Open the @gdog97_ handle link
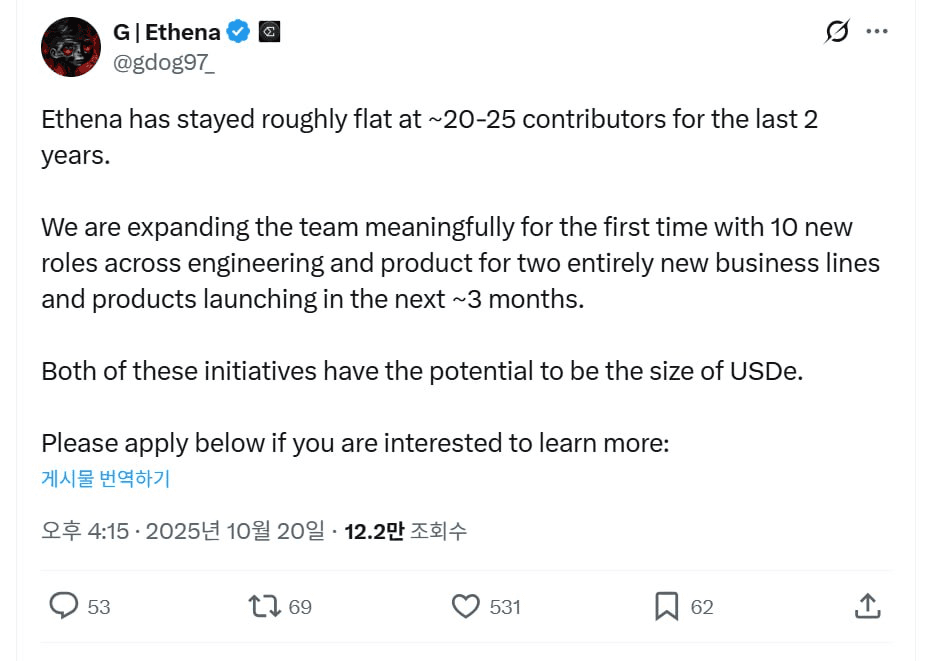This screenshot has width=946, height=661. [x=164, y=63]
